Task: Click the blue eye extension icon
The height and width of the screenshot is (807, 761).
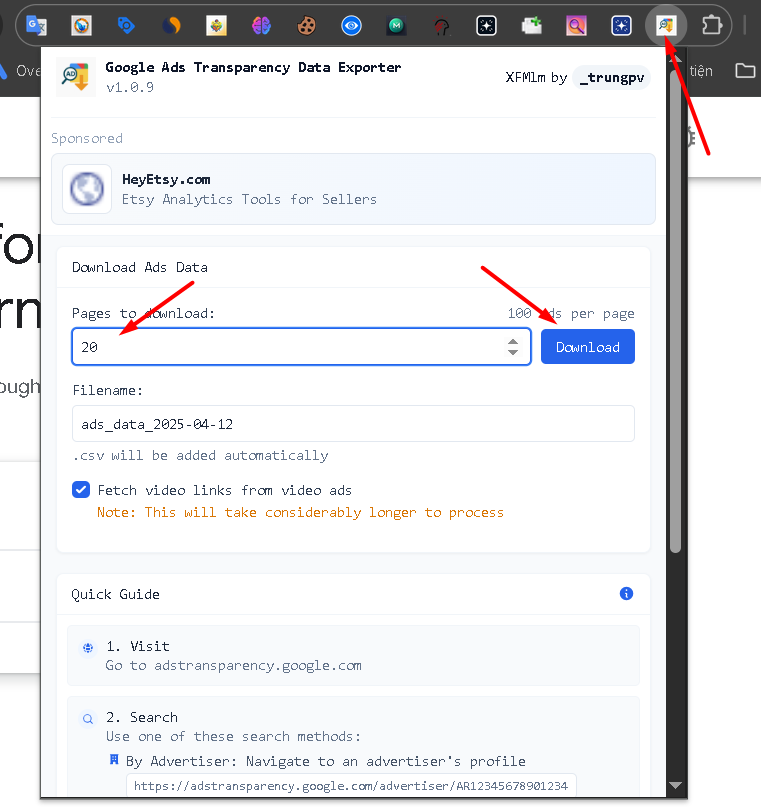Action: coord(351,25)
